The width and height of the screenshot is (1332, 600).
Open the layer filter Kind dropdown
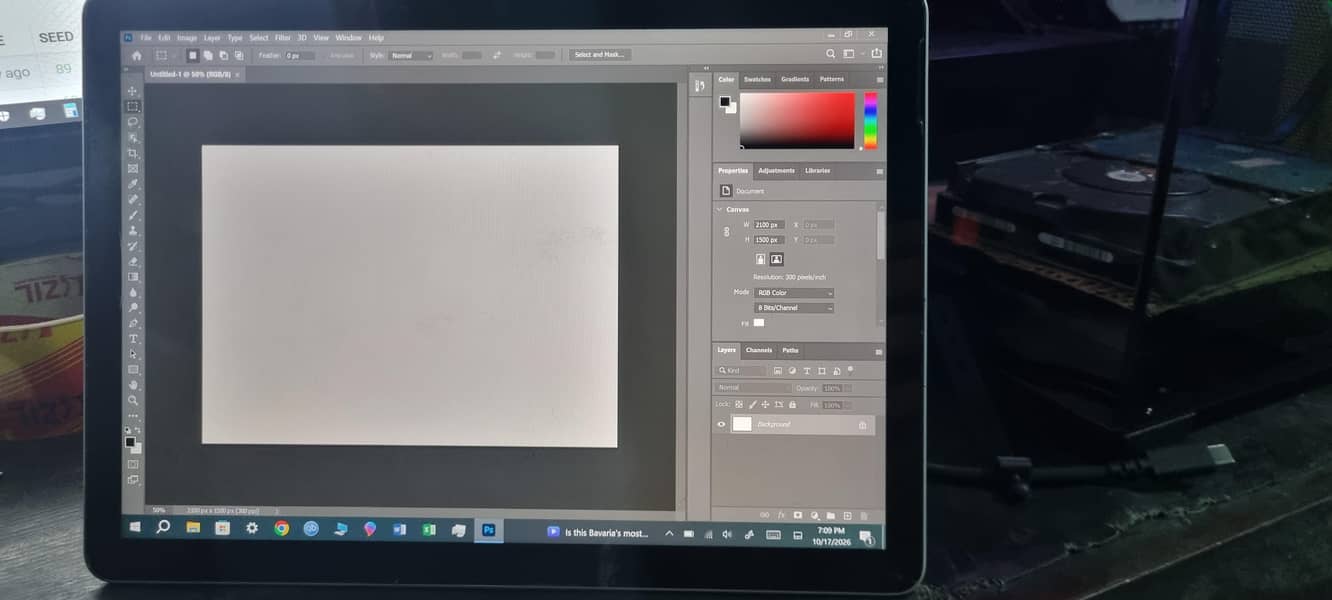point(741,370)
